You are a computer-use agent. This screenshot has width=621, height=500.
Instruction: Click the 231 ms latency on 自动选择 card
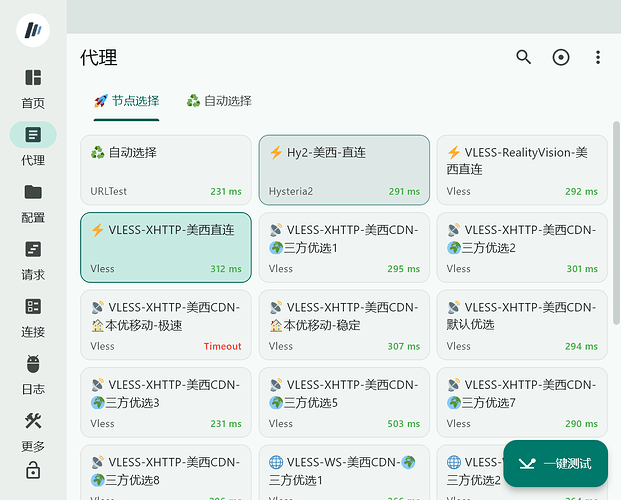click(226, 191)
